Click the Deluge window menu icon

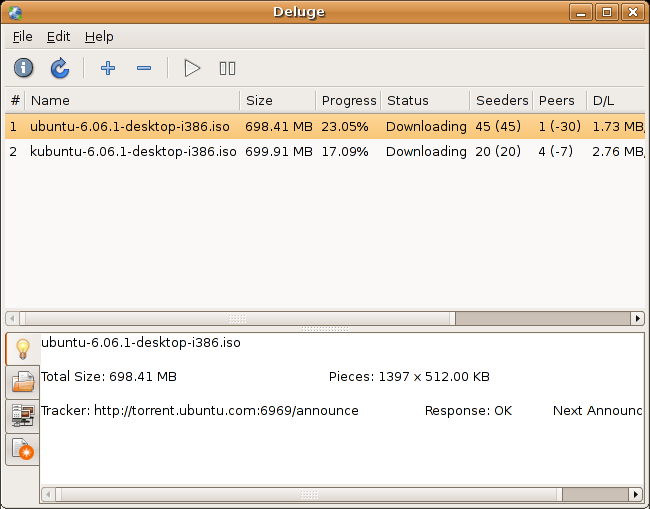click(15, 12)
